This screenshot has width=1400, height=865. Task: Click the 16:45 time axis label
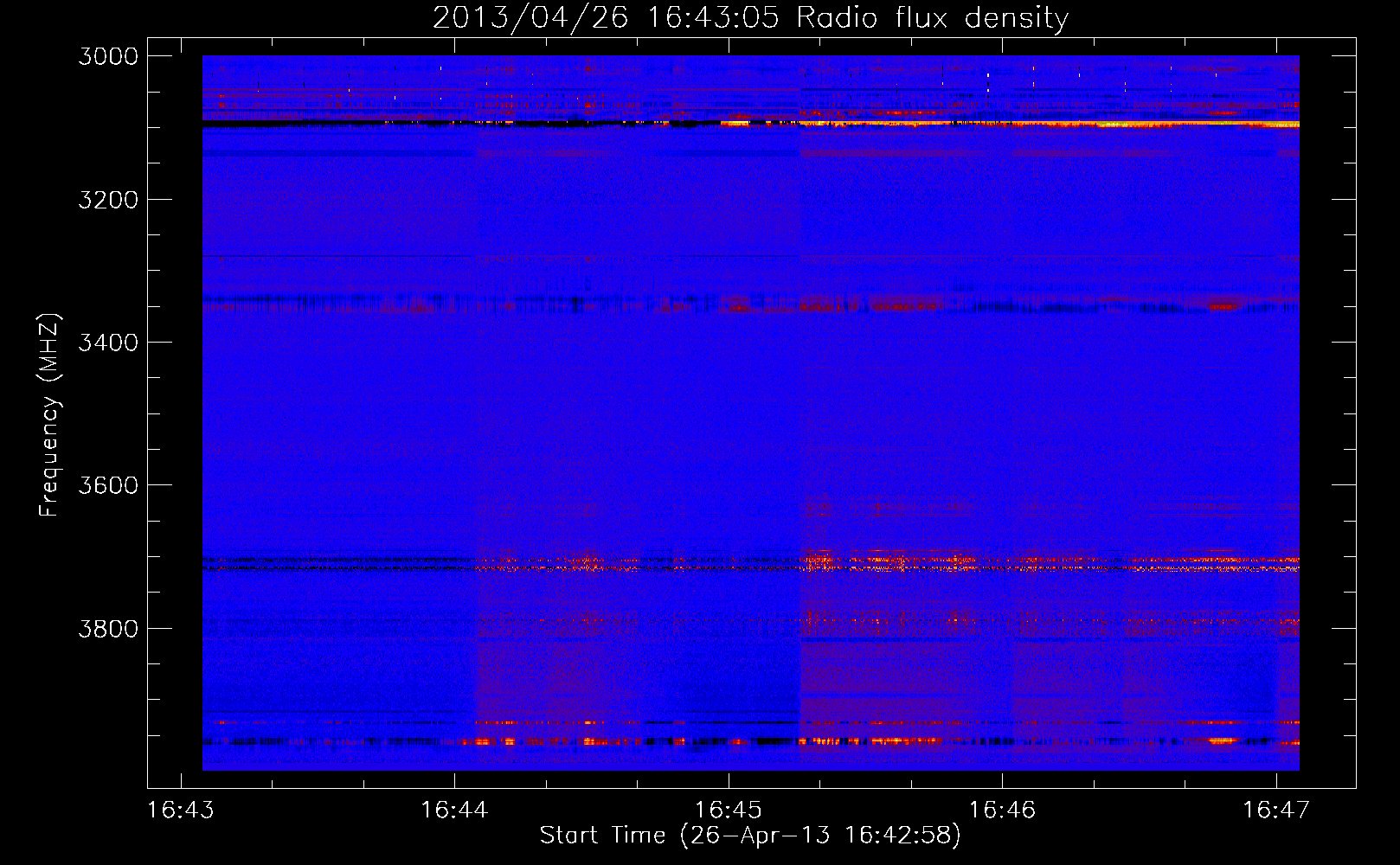(x=729, y=810)
